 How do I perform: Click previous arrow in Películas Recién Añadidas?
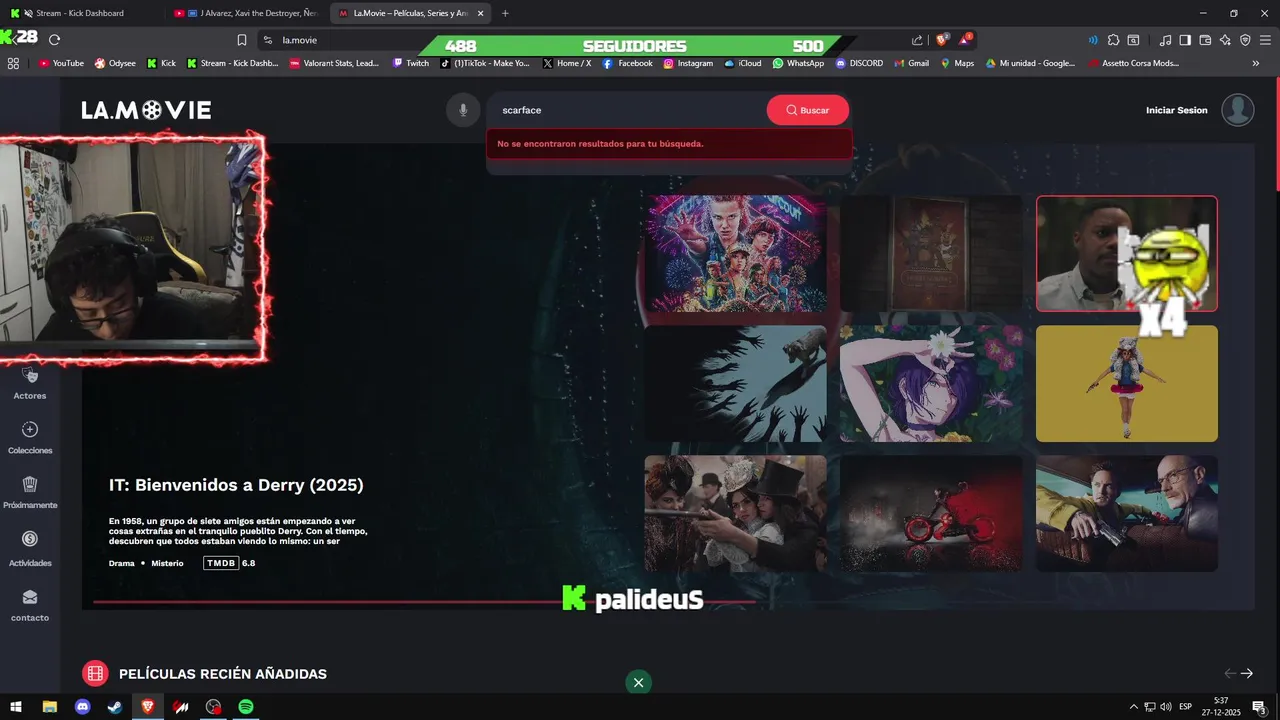[x=1231, y=674]
